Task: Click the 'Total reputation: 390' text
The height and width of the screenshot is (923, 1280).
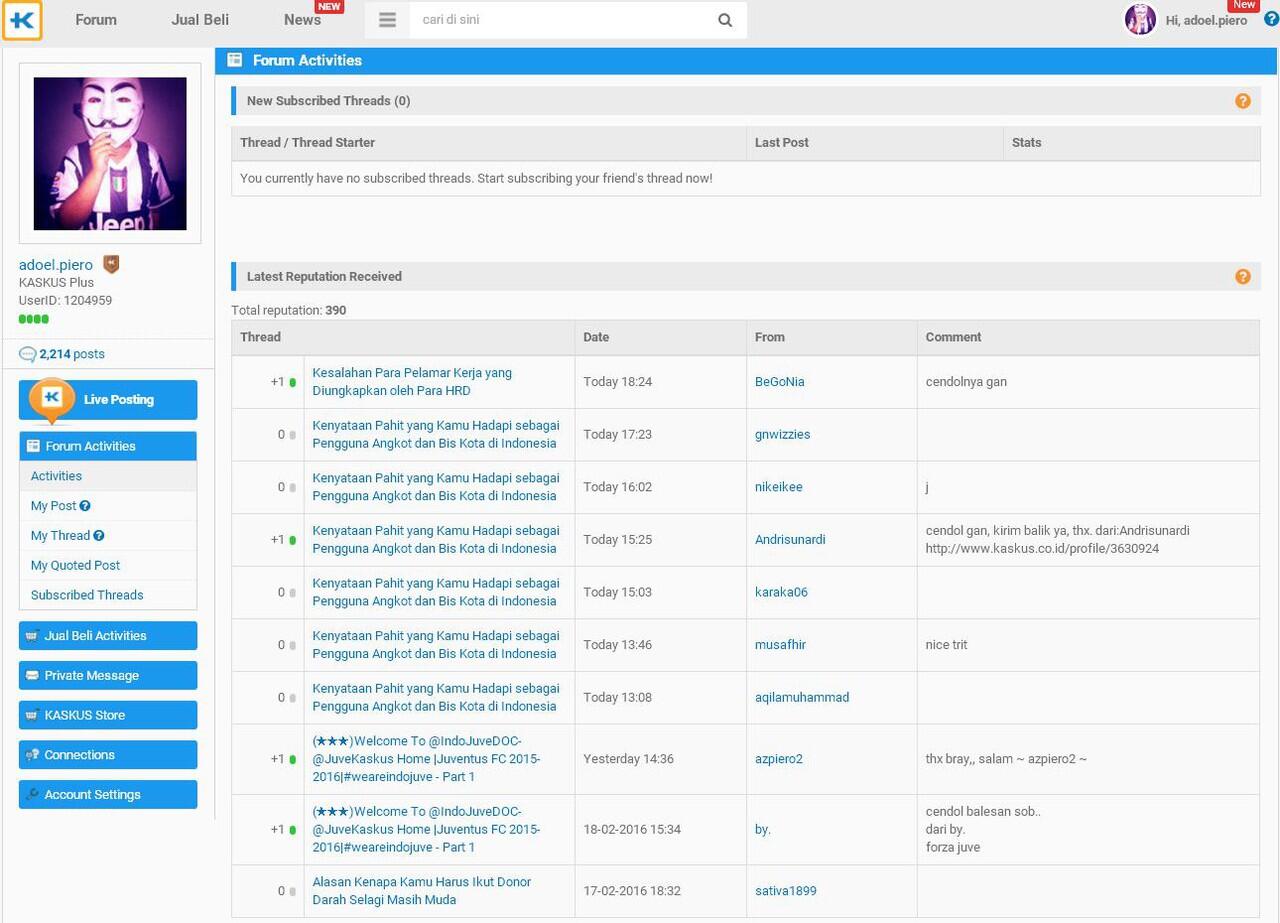Action: pos(289,310)
